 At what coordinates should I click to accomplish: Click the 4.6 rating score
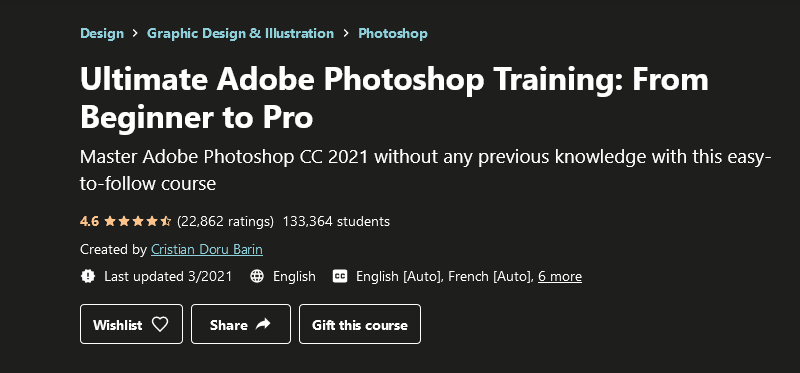(x=89, y=221)
